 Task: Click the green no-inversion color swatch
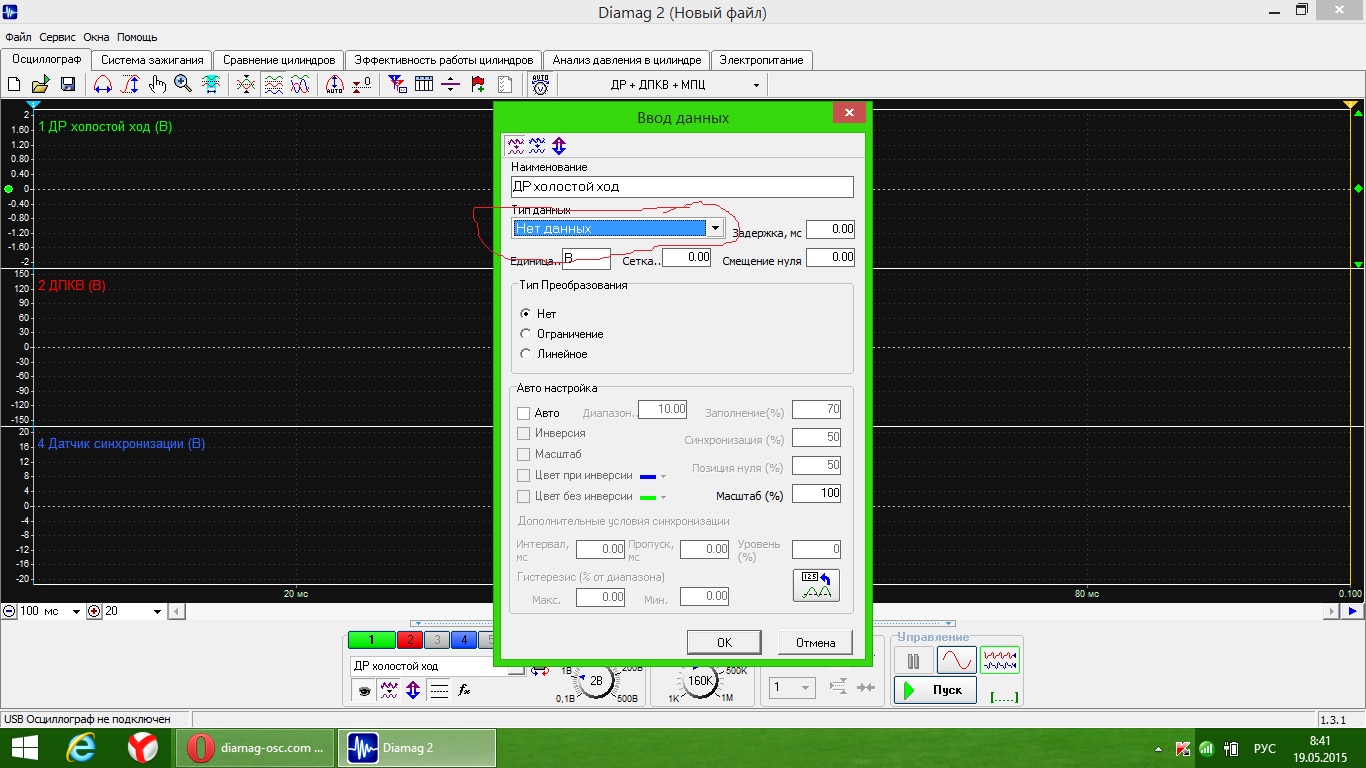(x=647, y=497)
